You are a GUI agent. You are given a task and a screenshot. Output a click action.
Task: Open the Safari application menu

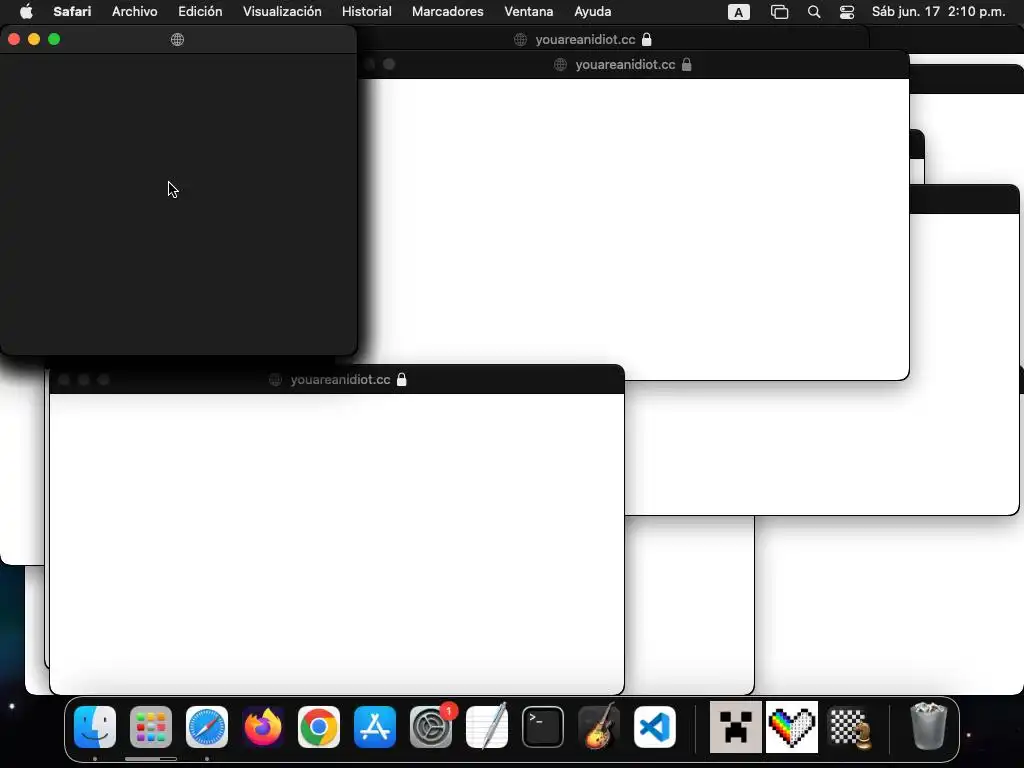pyautogui.click(x=72, y=11)
